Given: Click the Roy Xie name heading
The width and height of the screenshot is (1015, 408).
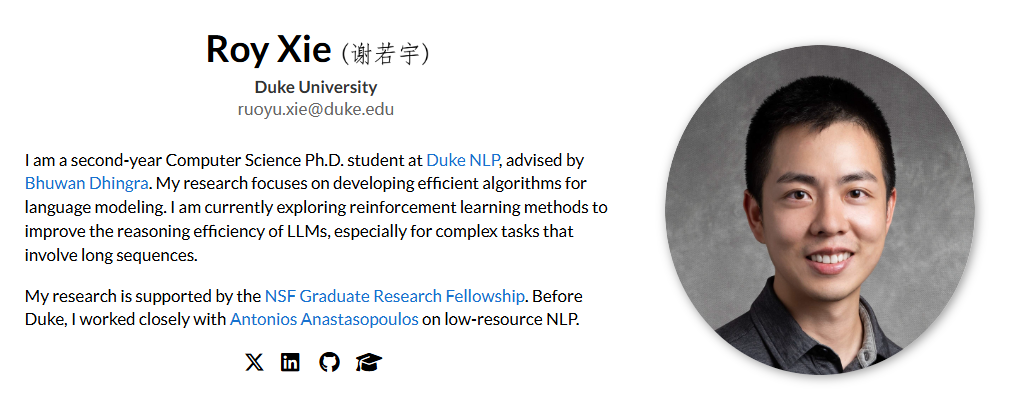Looking at the screenshot, I should pos(268,49).
